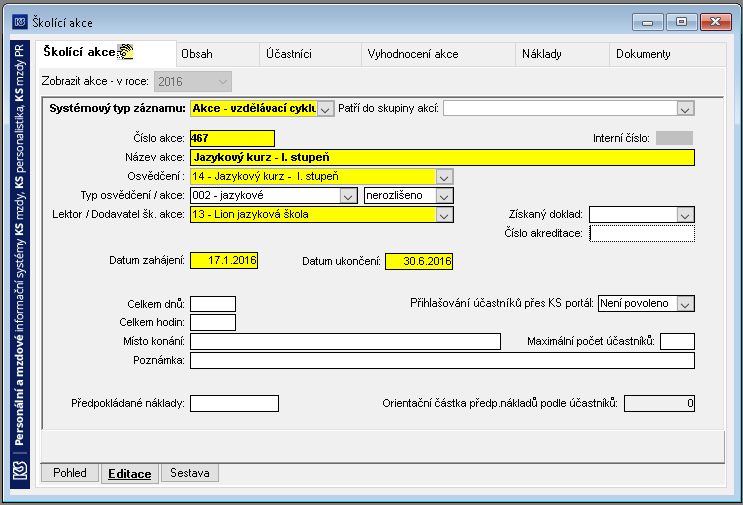This screenshot has height=505, width=743.
Task: Click the Název akce field
Action: pos(442,157)
